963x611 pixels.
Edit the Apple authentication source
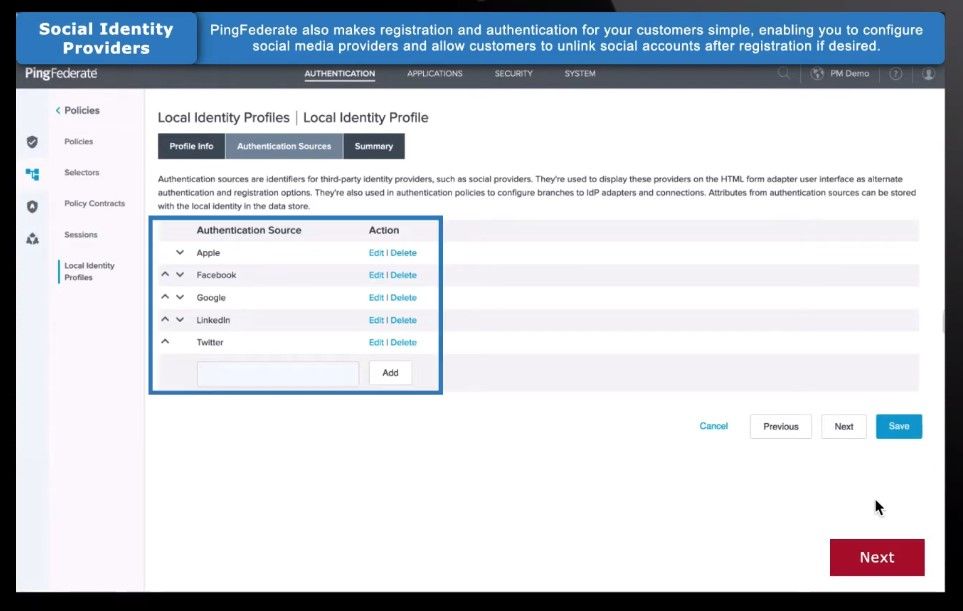(376, 253)
